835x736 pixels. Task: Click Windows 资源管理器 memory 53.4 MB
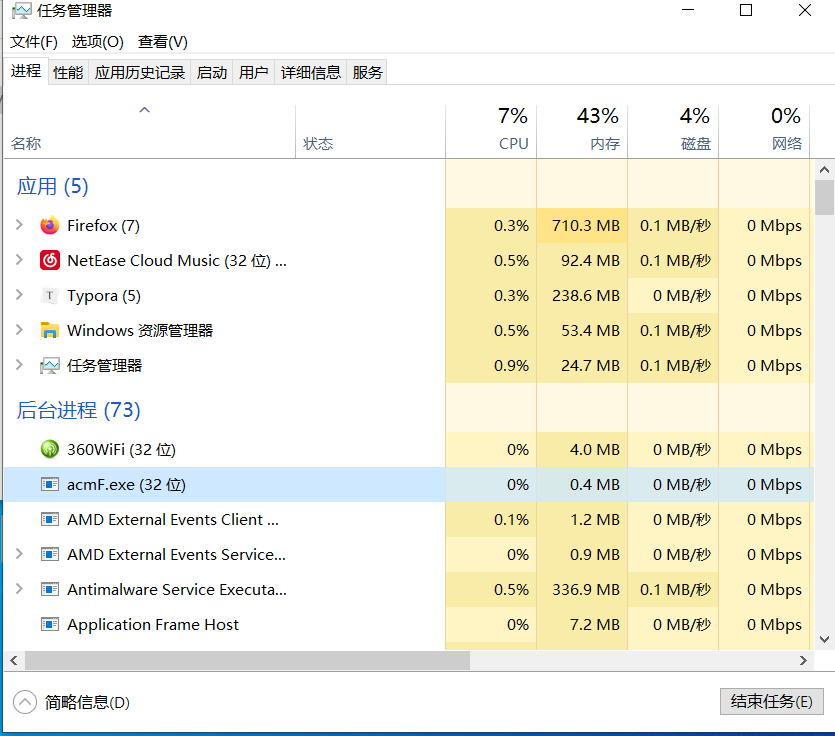[x=590, y=331]
